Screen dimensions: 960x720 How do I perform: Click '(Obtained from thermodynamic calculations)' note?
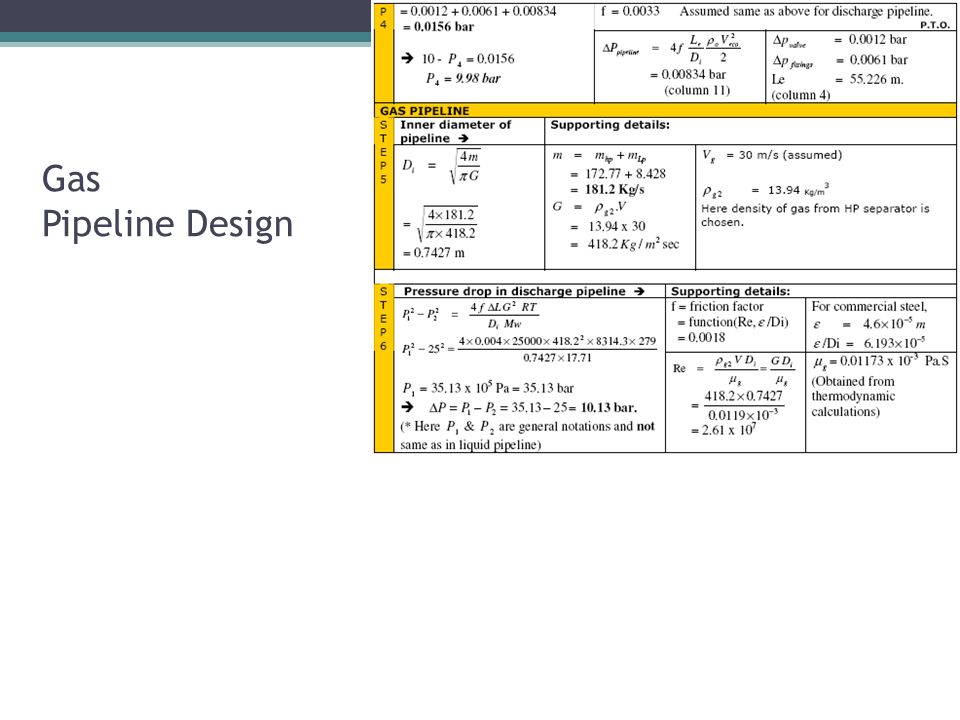point(853,396)
